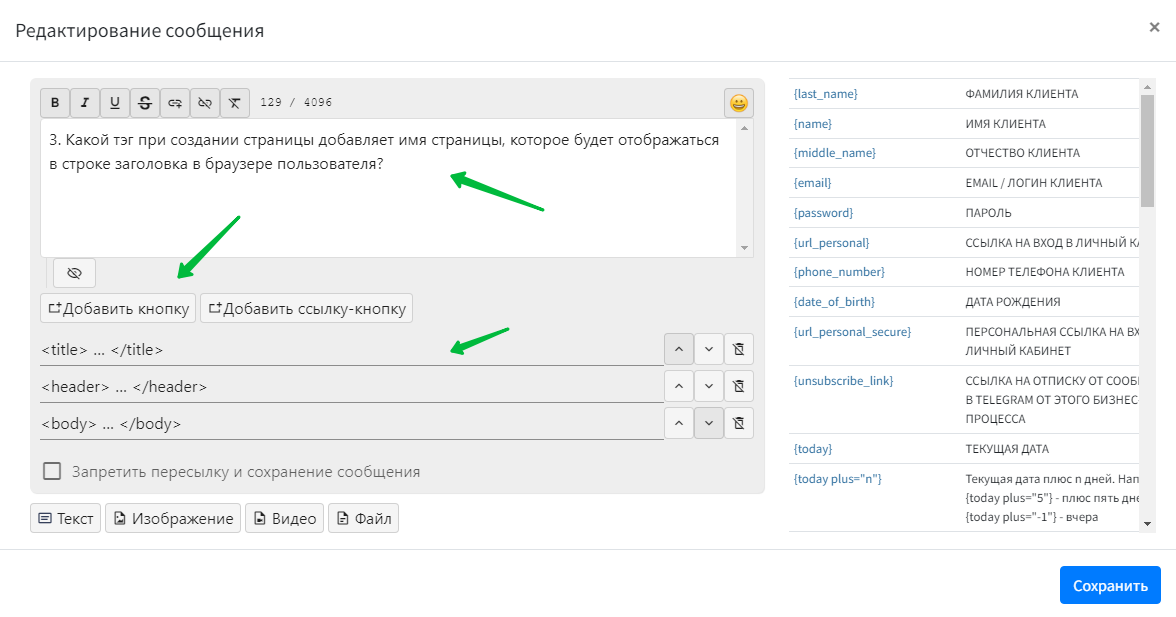
Task: Move the <body> button up
Action: click(678, 423)
